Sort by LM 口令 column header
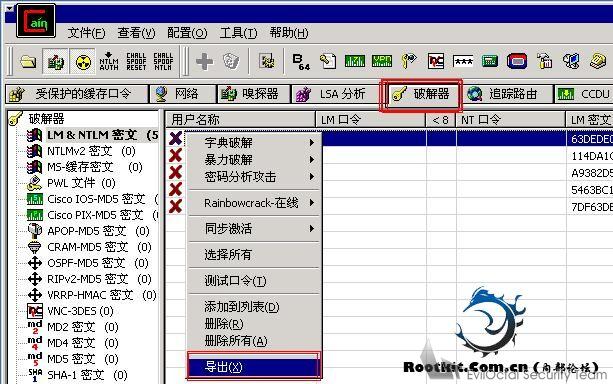The image size is (613, 384). coord(371,119)
